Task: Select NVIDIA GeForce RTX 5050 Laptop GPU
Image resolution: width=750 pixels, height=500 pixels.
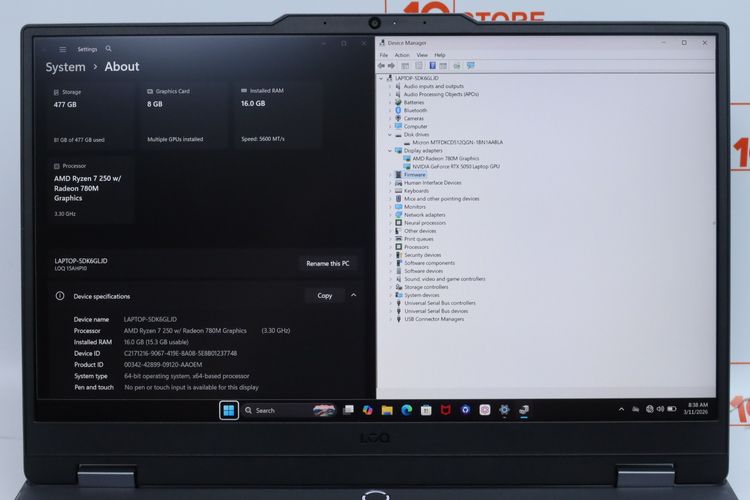Action: pyautogui.click(x=456, y=167)
